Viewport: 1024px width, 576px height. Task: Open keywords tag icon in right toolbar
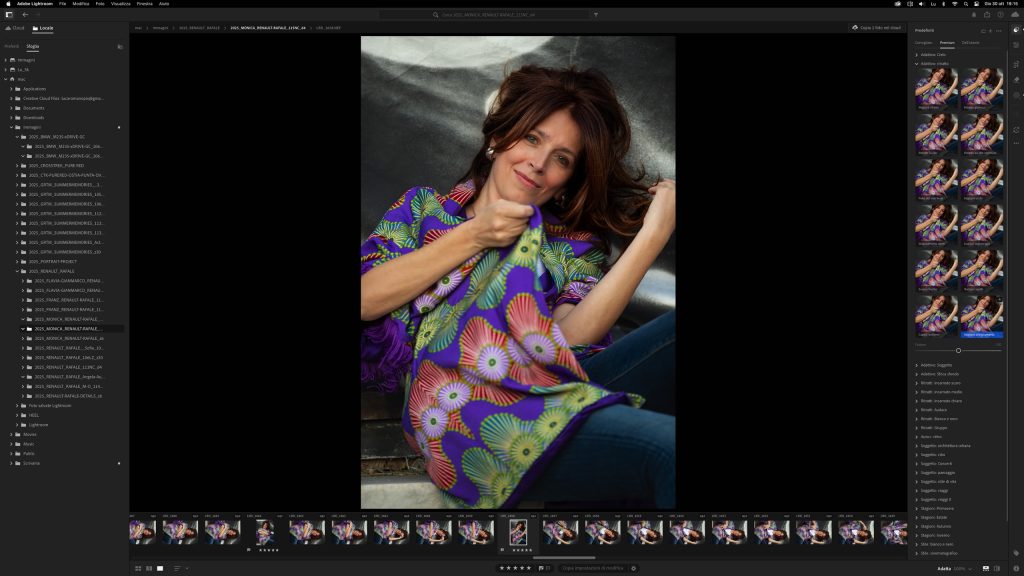tap(1016, 552)
